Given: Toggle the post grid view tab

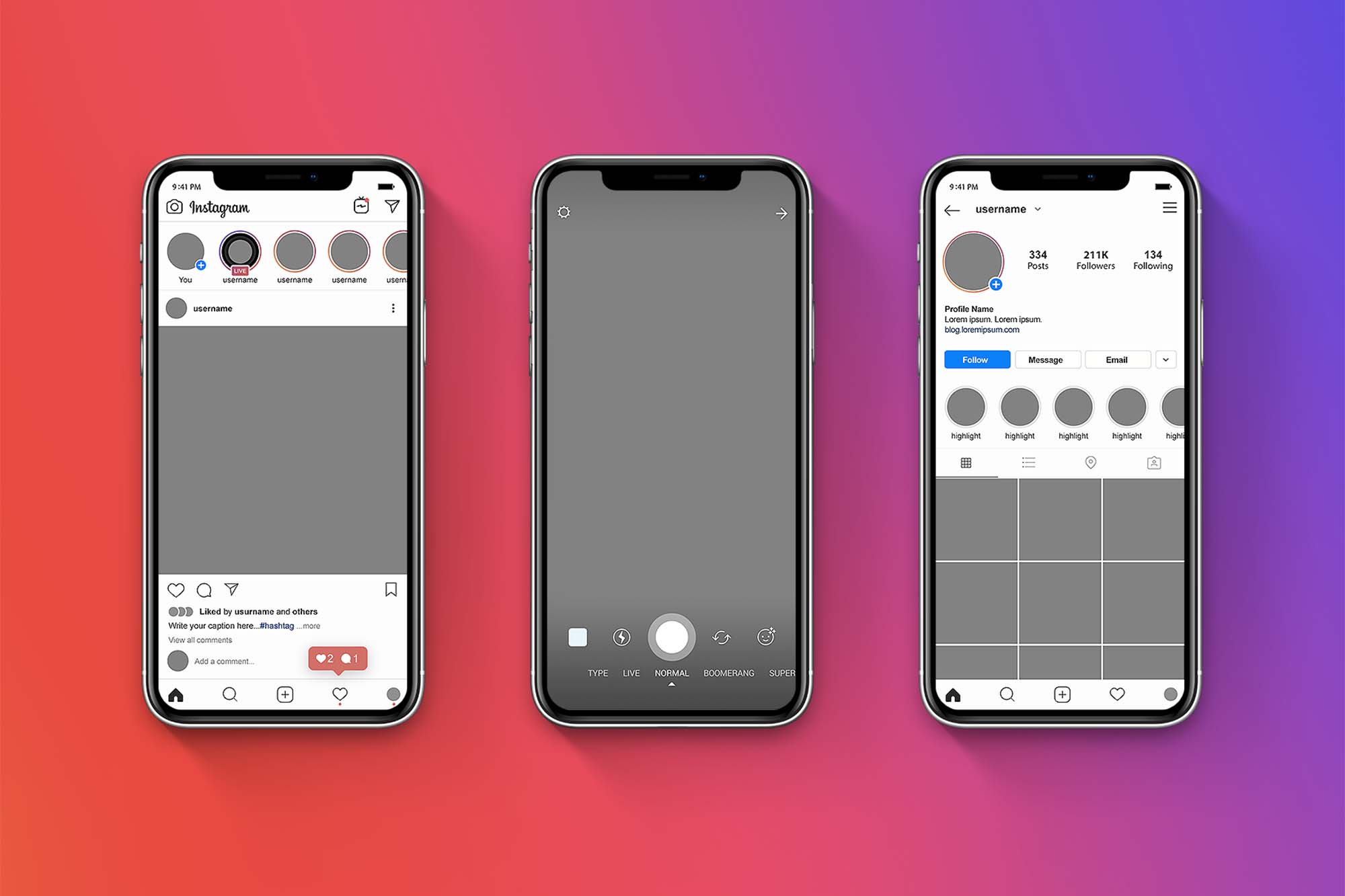Looking at the screenshot, I should coord(962,466).
